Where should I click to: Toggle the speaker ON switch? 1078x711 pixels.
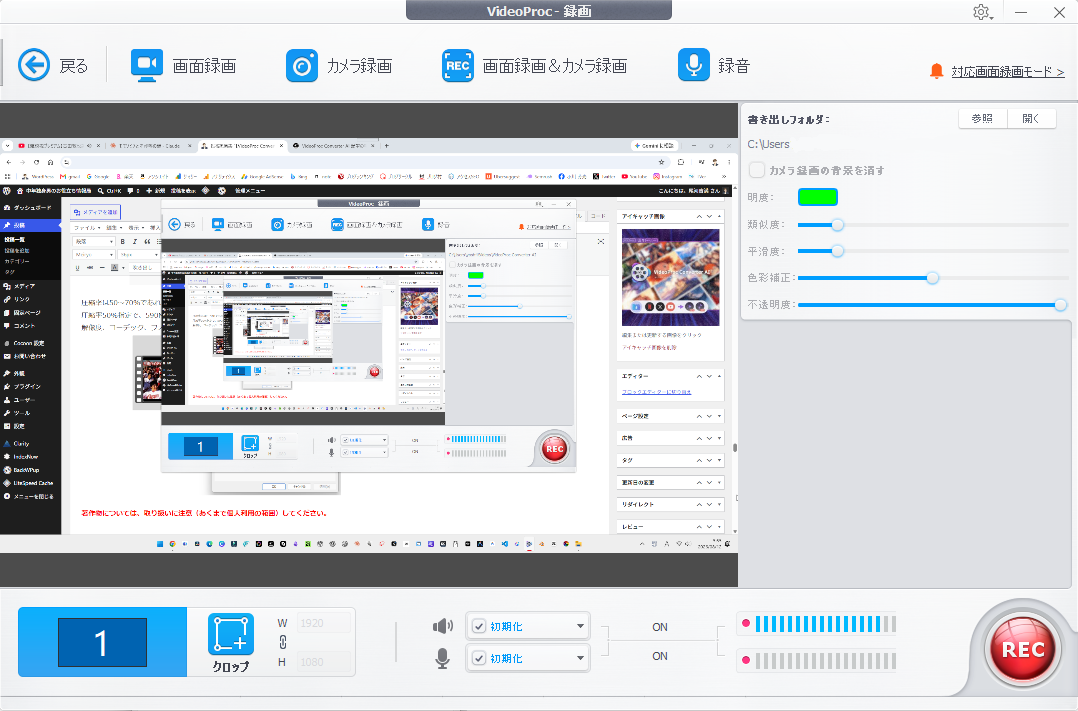[659, 627]
